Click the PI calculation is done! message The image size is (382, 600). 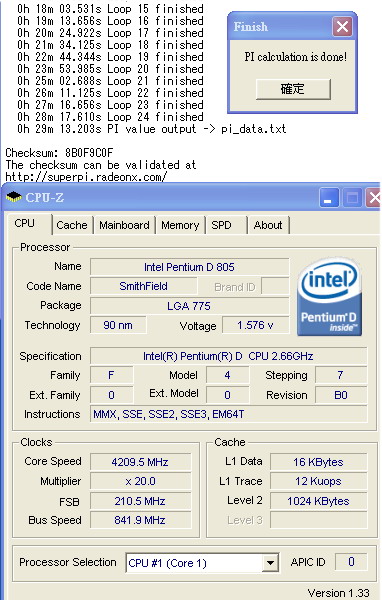[x=295, y=57]
